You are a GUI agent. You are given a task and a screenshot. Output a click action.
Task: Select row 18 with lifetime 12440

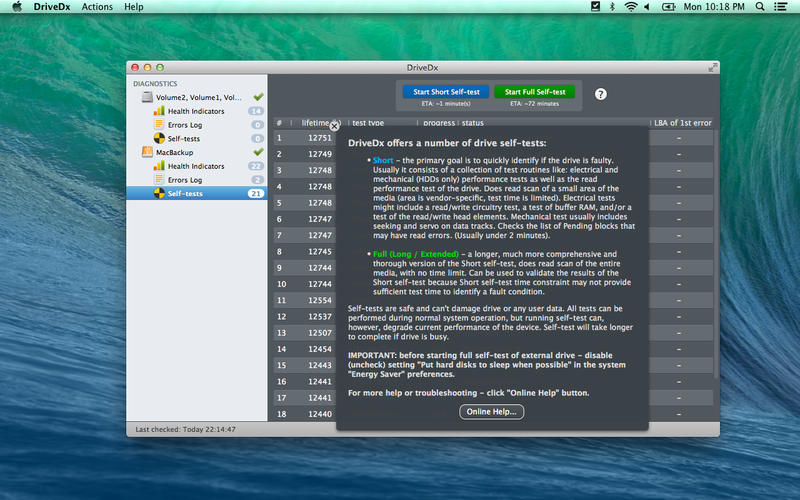pyautogui.click(x=305, y=414)
